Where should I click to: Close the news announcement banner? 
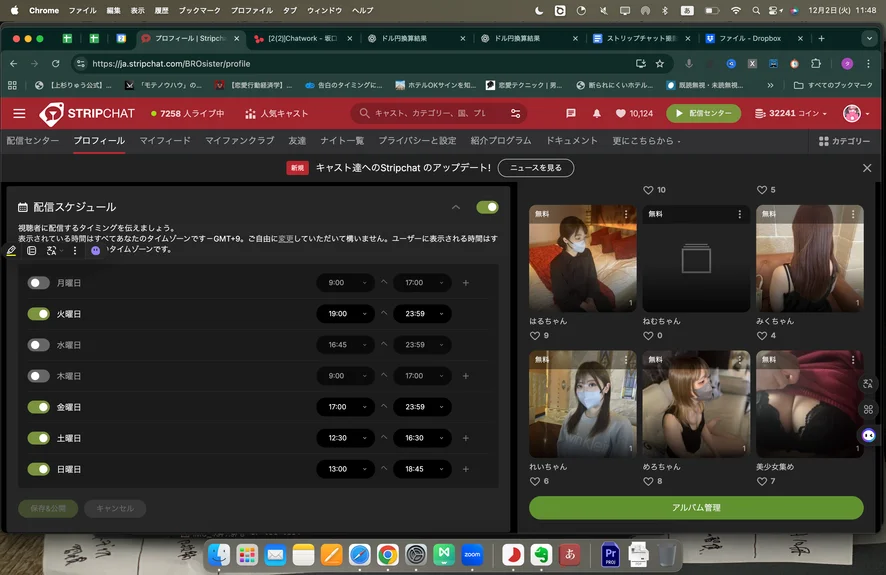pos(867,168)
